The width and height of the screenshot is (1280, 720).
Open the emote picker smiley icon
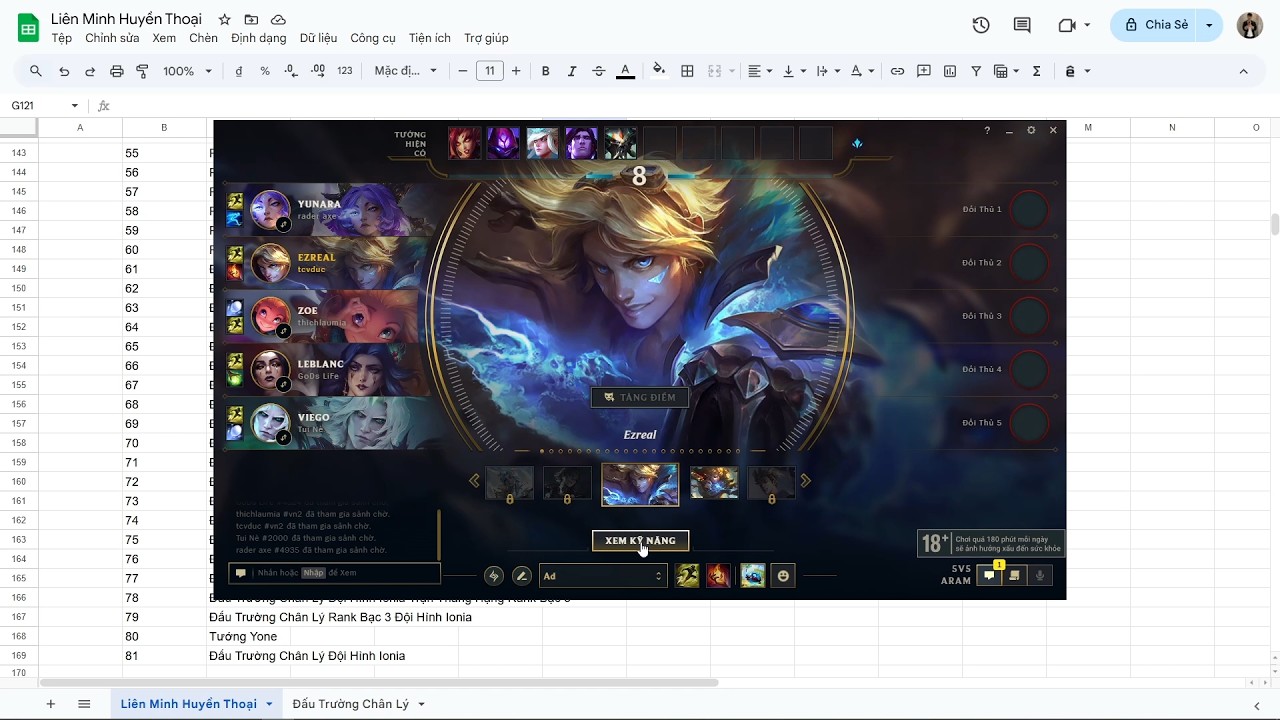(783, 576)
